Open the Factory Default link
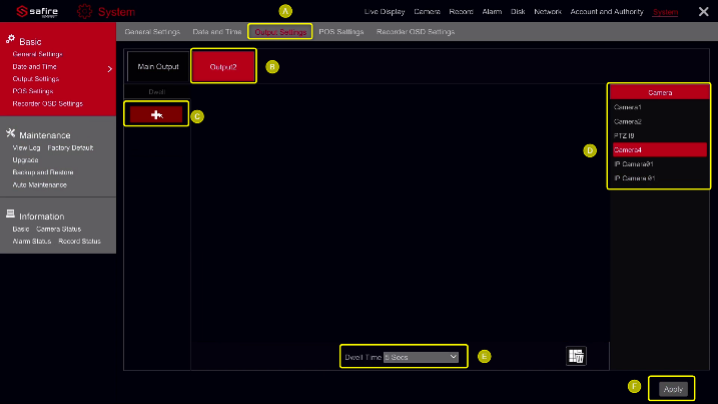718x404 pixels. pos(70,148)
